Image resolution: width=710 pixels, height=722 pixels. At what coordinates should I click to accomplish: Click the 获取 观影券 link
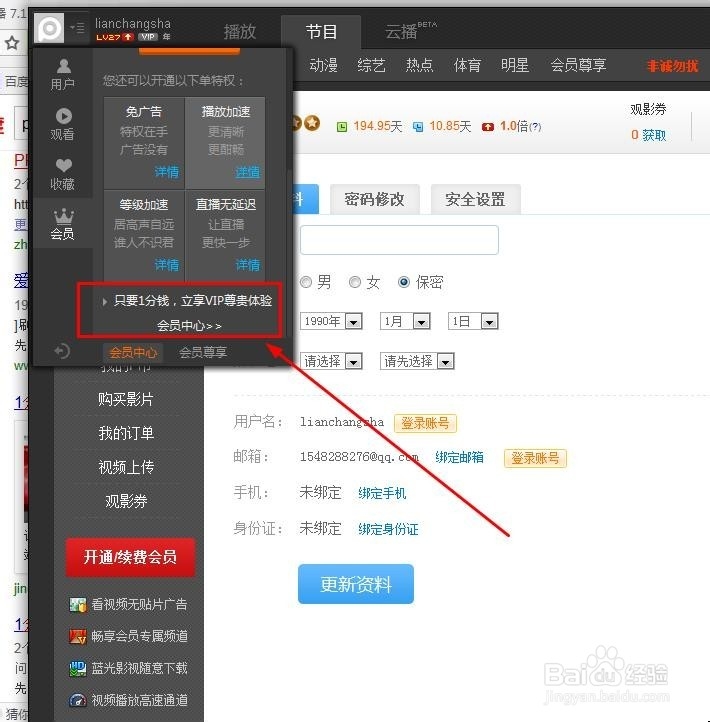point(654,135)
